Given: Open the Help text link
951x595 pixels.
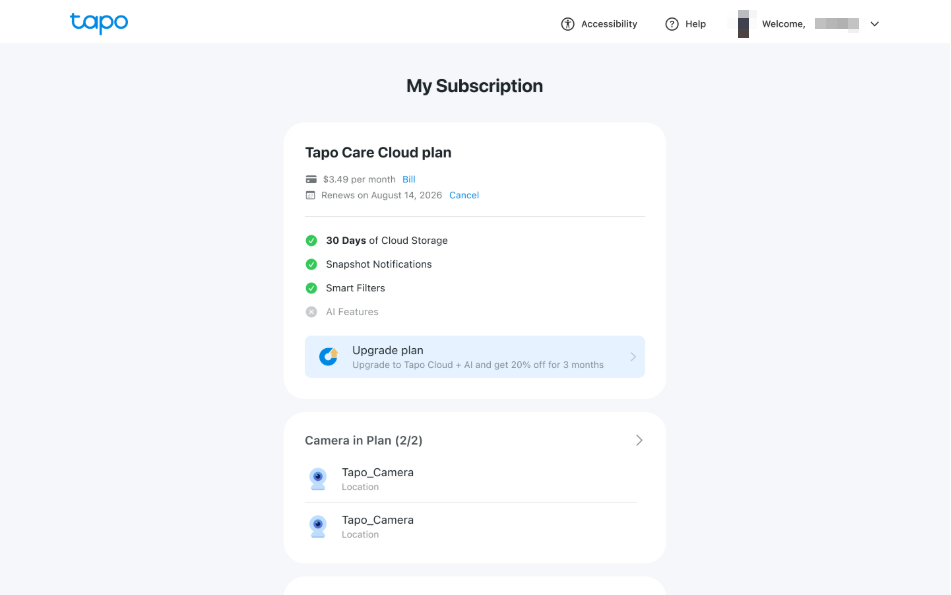Looking at the screenshot, I should coord(695,24).
